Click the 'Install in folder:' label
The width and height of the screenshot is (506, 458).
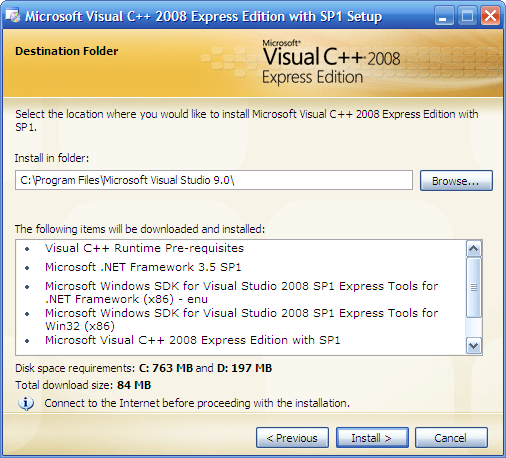(x=52, y=158)
